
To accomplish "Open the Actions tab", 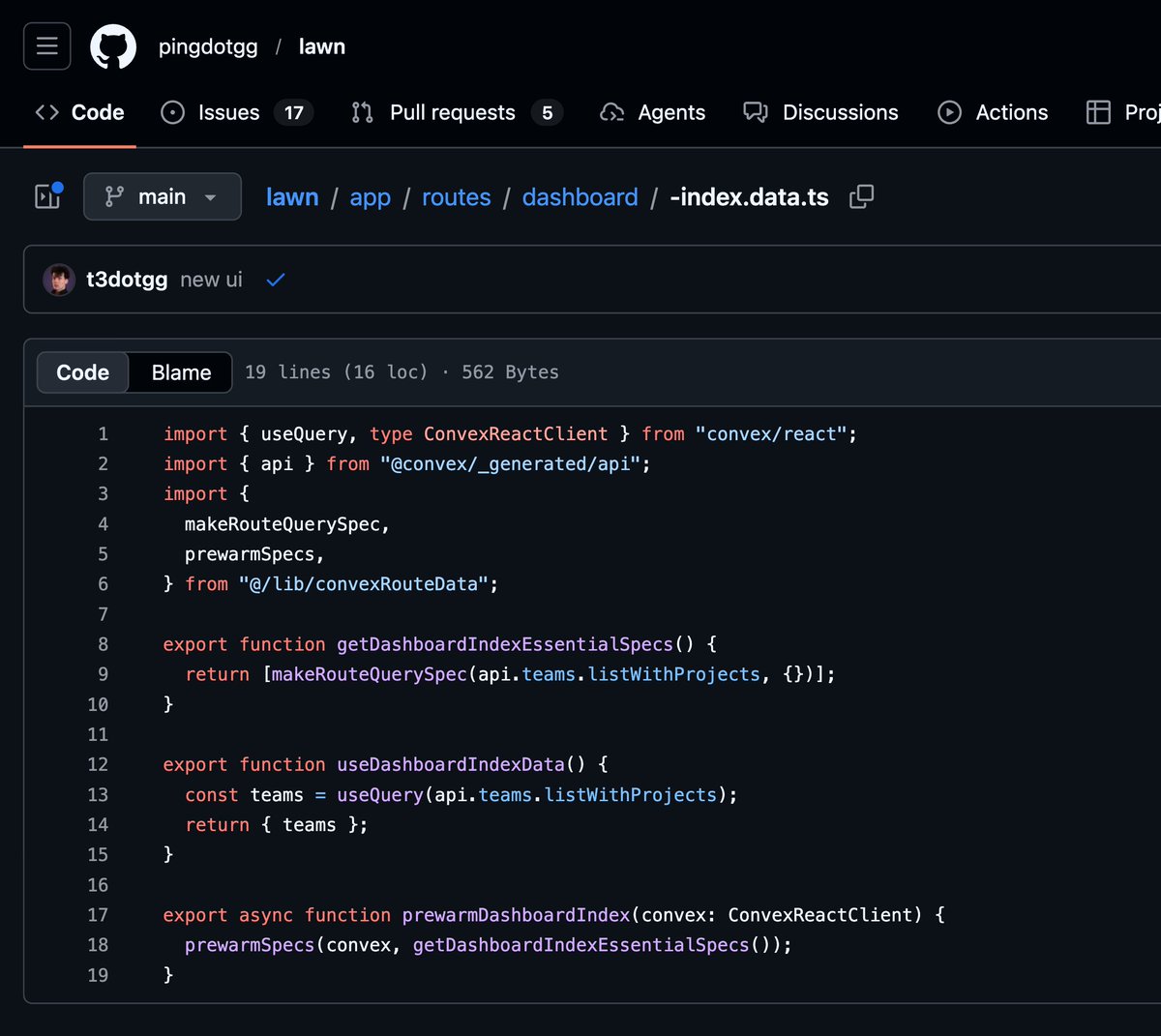I will [x=993, y=112].
